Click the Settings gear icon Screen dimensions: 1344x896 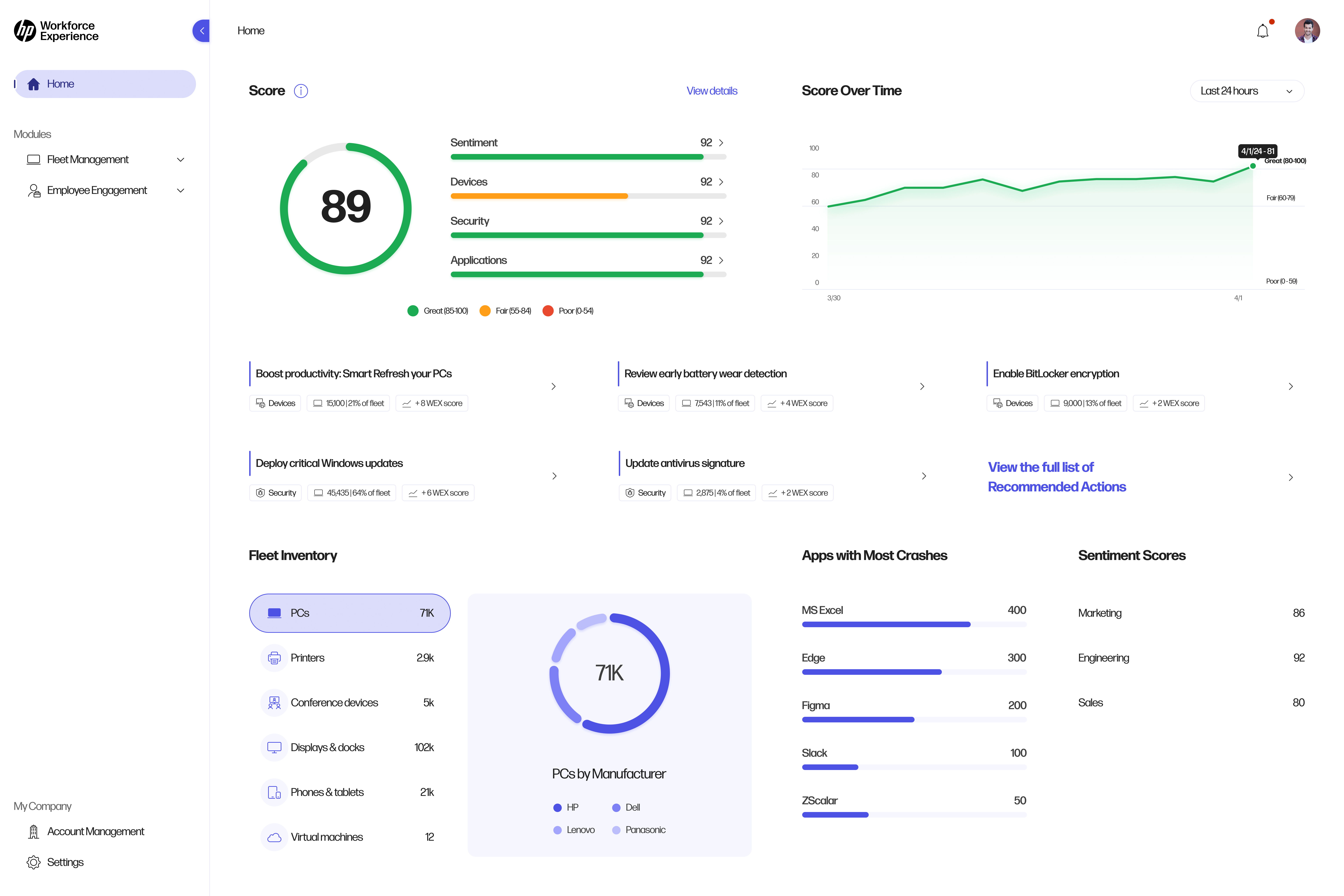pyautogui.click(x=34, y=862)
